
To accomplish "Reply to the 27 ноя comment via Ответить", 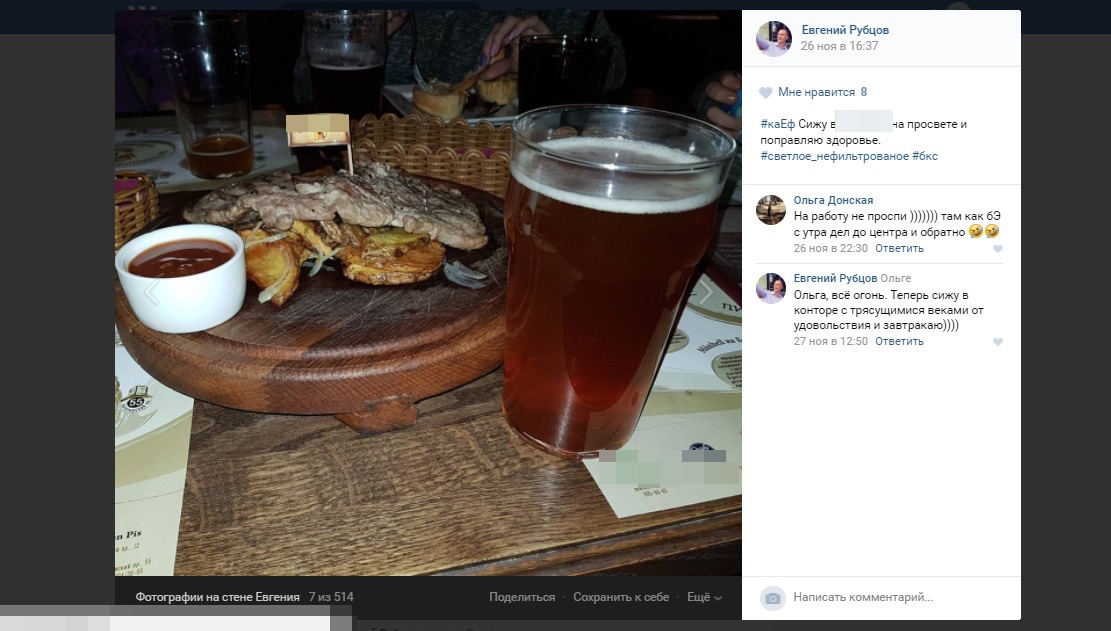I will point(899,341).
